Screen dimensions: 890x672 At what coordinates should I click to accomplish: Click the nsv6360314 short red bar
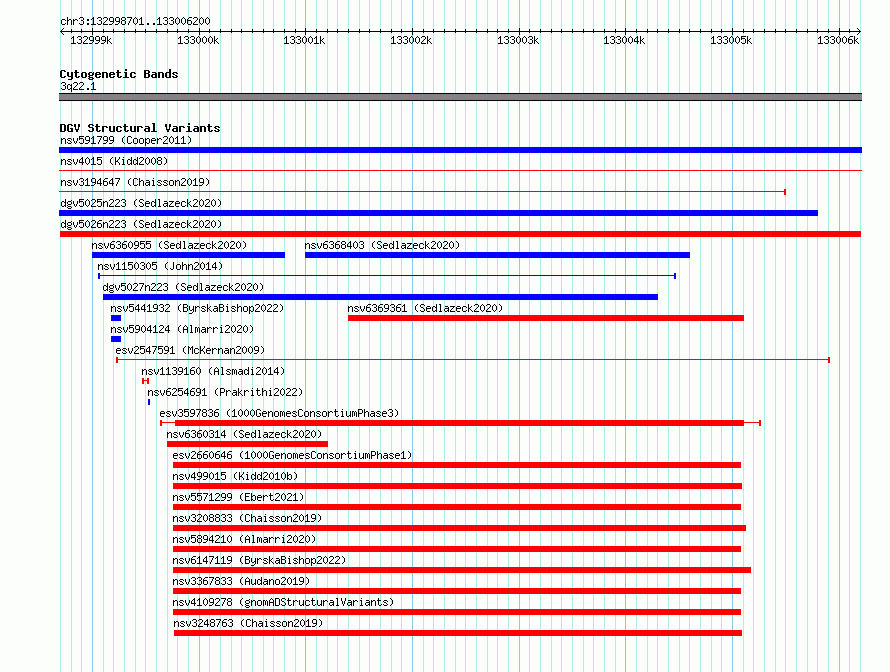click(x=247, y=444)
